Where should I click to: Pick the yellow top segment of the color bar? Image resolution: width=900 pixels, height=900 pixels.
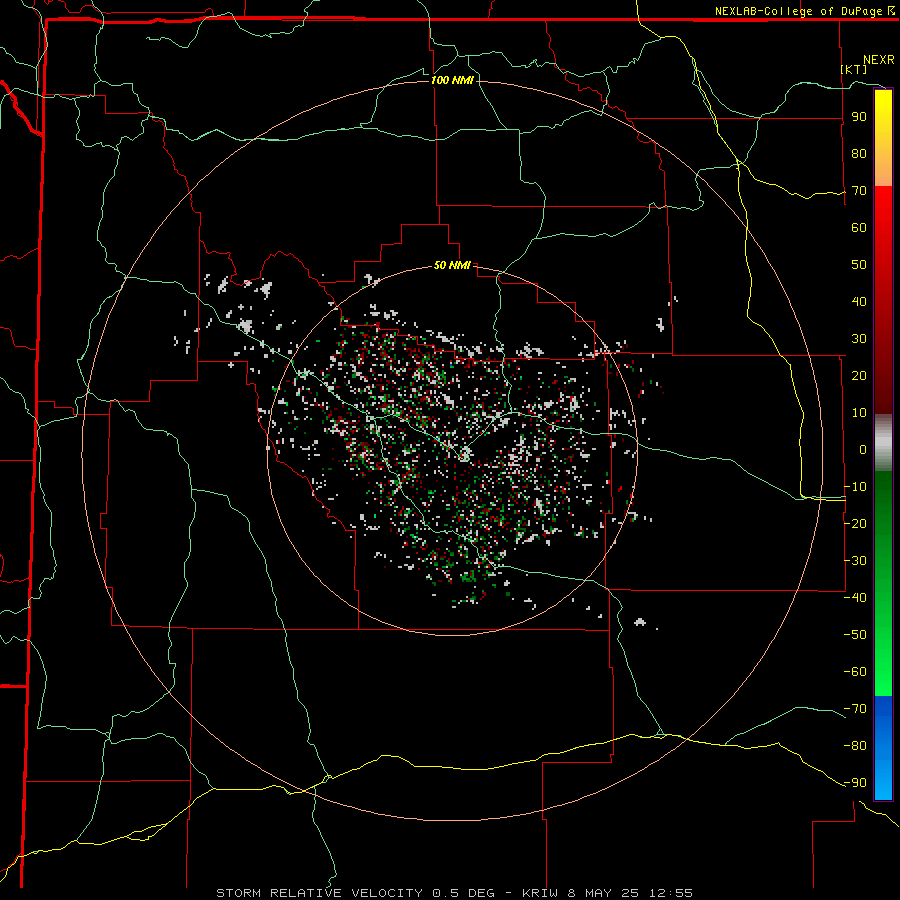(x=883, y=138)
